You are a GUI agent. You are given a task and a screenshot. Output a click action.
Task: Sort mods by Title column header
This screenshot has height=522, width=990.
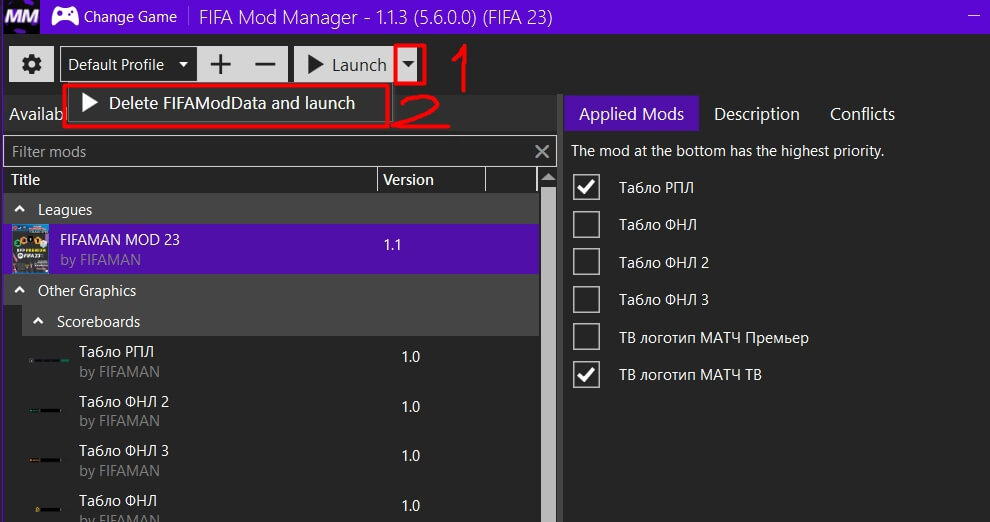click(x=191, y=180)
